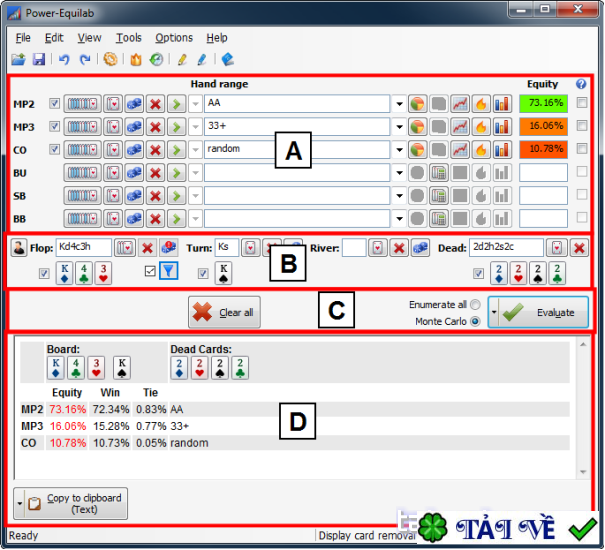605x550 pixels.
Task: Click the Flop input field with Kd4c3h
Action: coord(84,247)
